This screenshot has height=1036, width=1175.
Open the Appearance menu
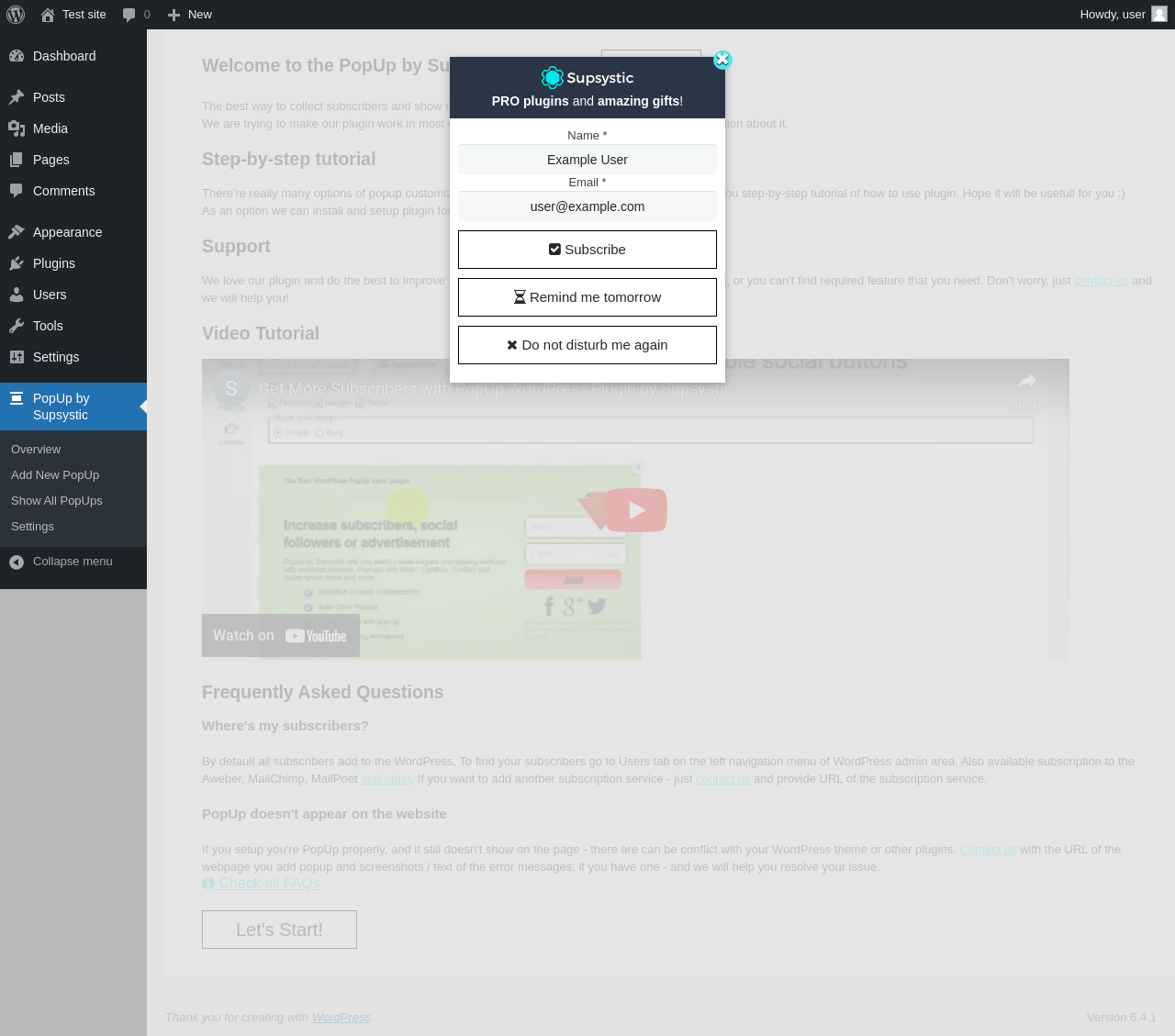click(x=73, y=232)
